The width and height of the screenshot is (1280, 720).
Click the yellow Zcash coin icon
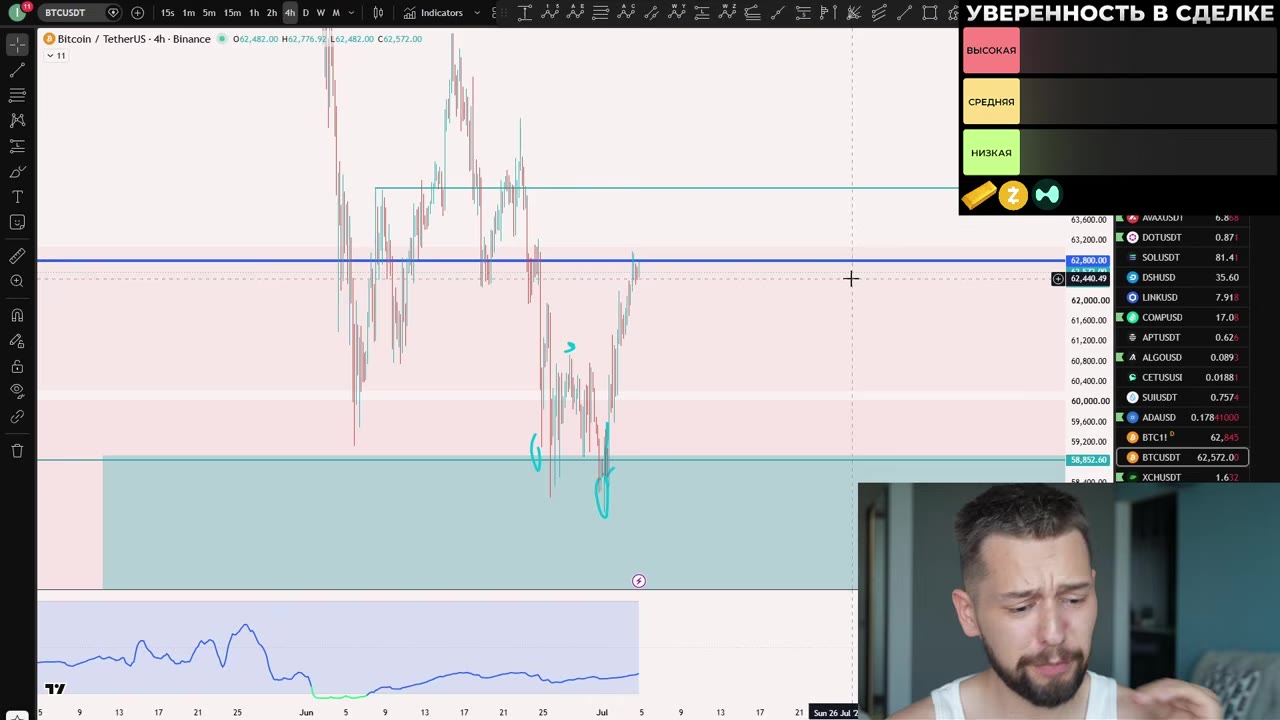click(x=1013, y=195)
